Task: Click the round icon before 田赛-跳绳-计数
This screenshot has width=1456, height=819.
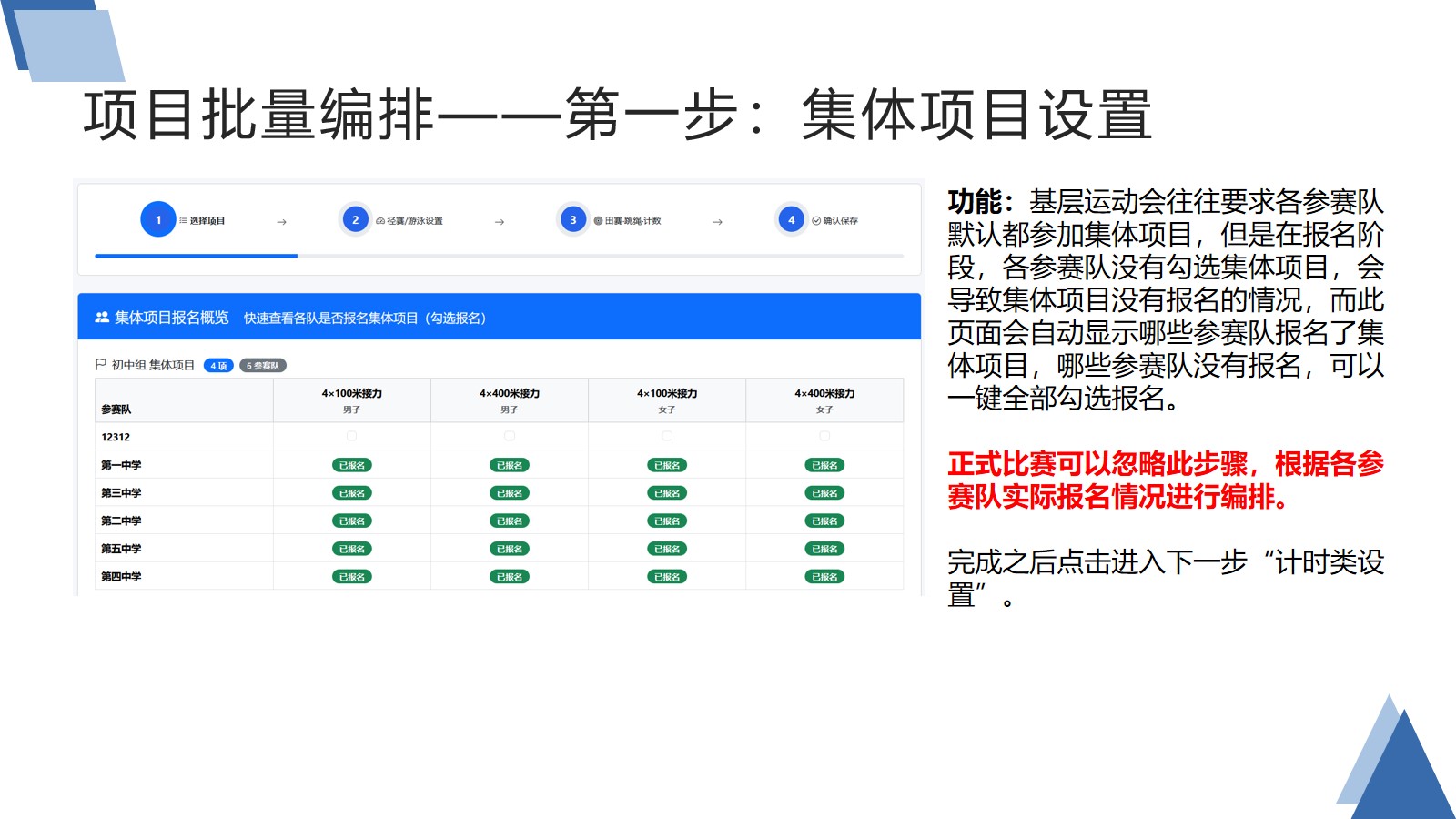Action: [x=598, y=220]
